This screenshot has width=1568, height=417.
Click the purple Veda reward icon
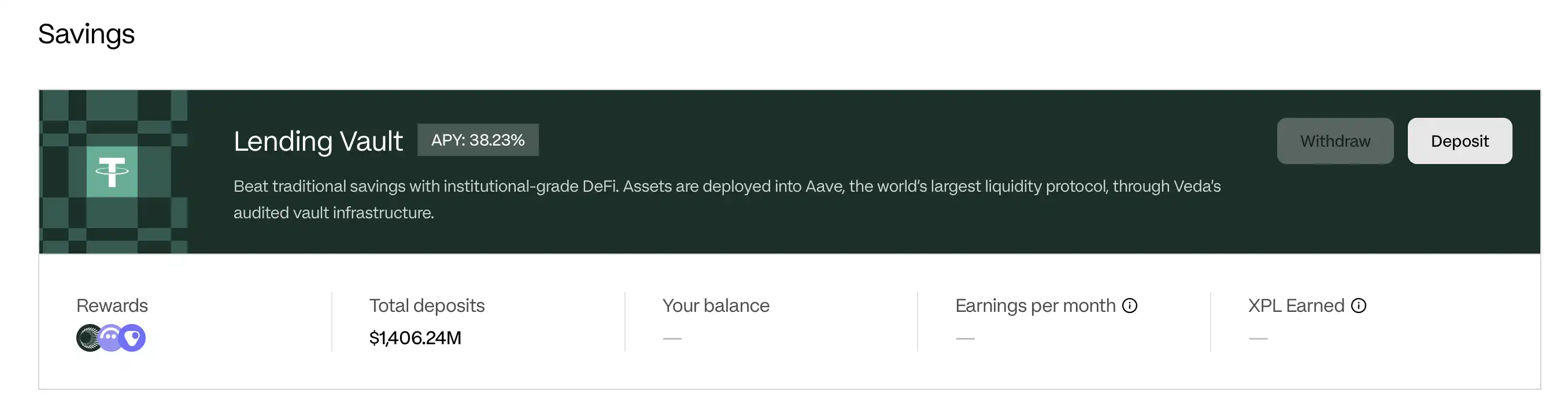coord(134,338)
